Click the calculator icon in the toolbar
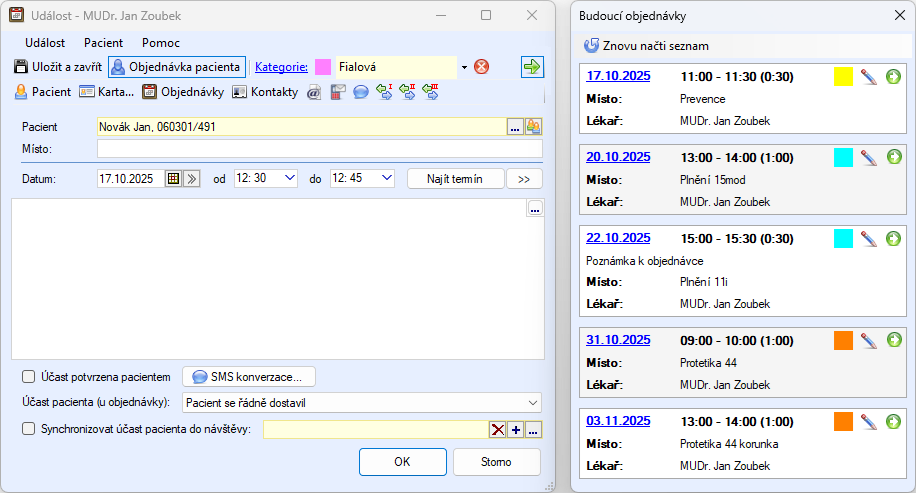Image resolution: width=916 pixels, height=493 pixels. 337,92
